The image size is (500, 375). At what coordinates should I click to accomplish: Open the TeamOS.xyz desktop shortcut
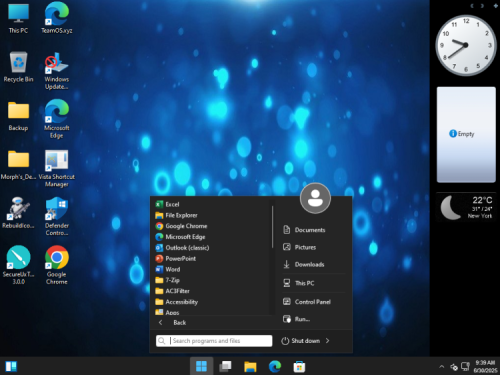[57, 18]
